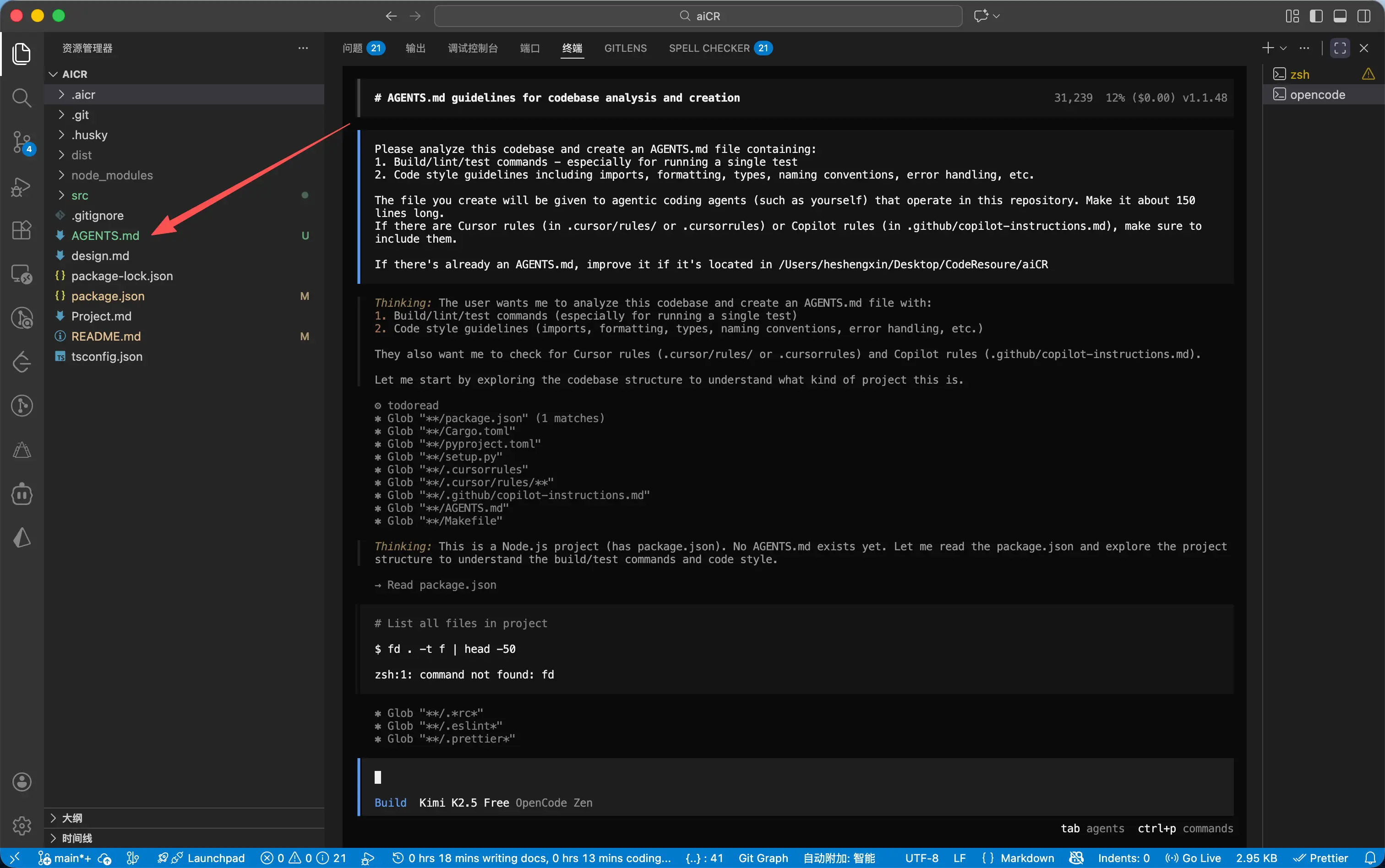1385x868 pixels.
Task: Open the Search view in activity bar
Action: point(21,98)
